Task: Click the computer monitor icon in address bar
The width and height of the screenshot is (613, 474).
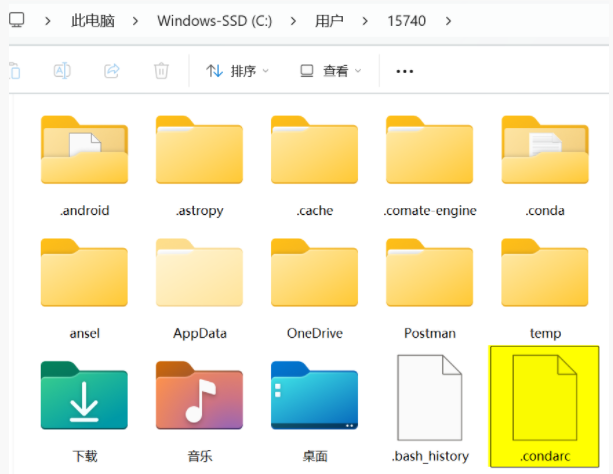Action: pos(16,20)
